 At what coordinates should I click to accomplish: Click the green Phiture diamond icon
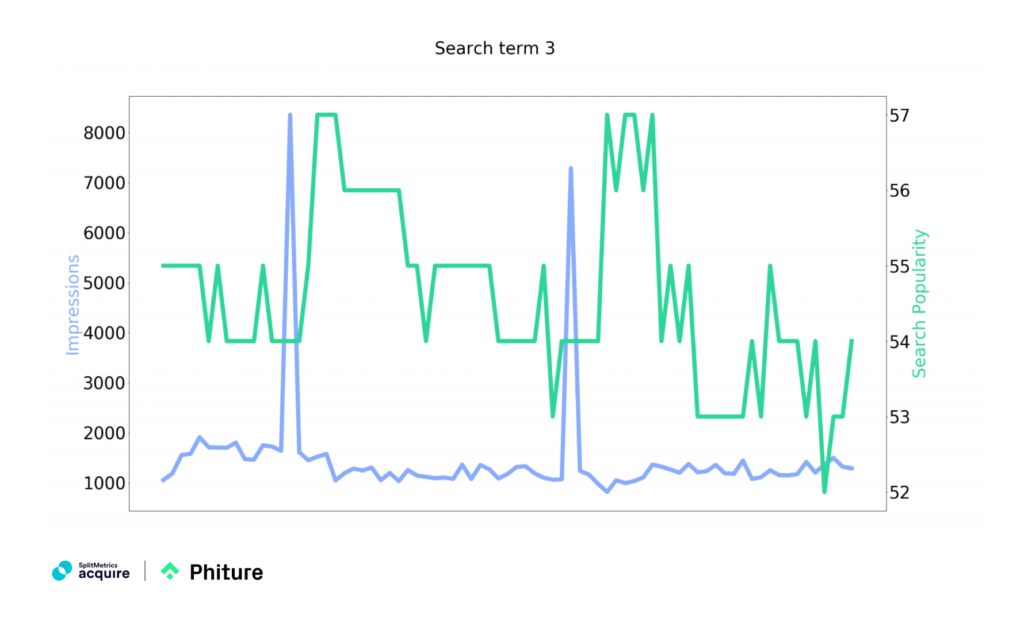point(170,570)
